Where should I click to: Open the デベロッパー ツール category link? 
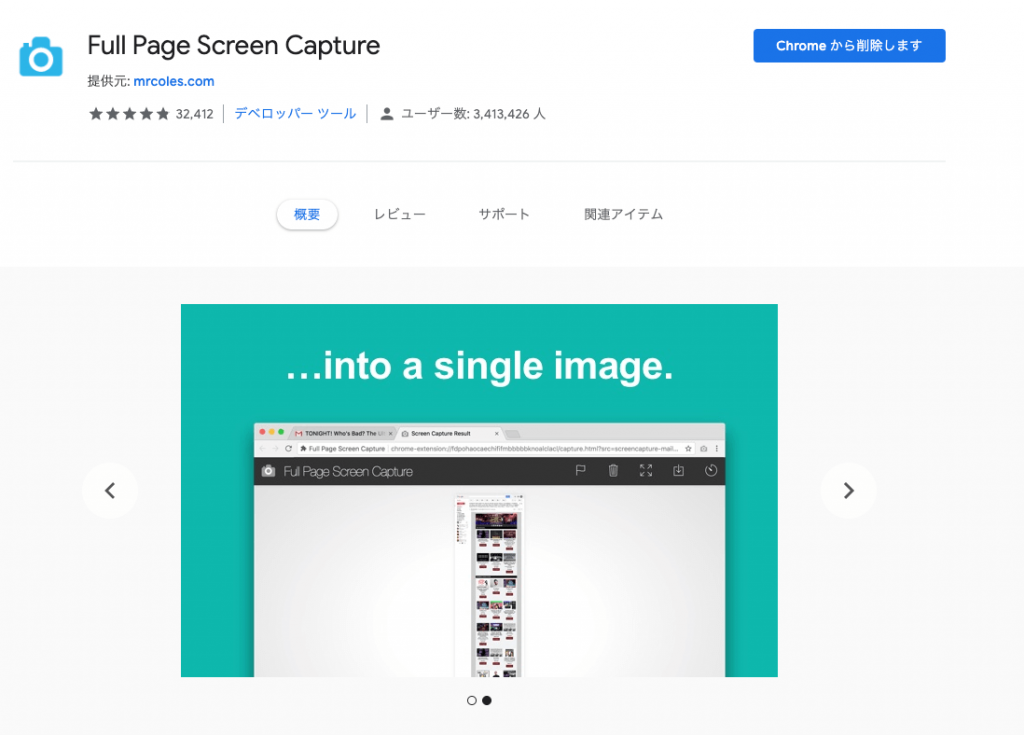coord(295,114)
